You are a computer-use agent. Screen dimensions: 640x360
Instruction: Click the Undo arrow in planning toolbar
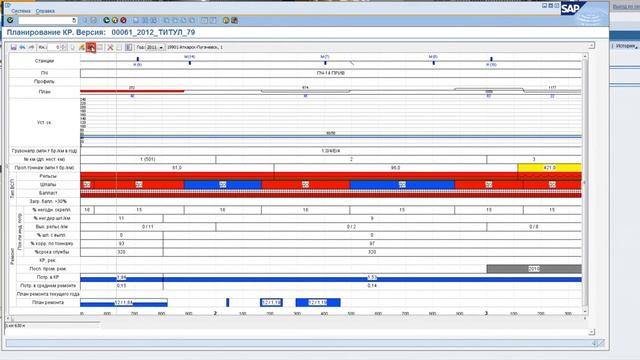point(22,47)
